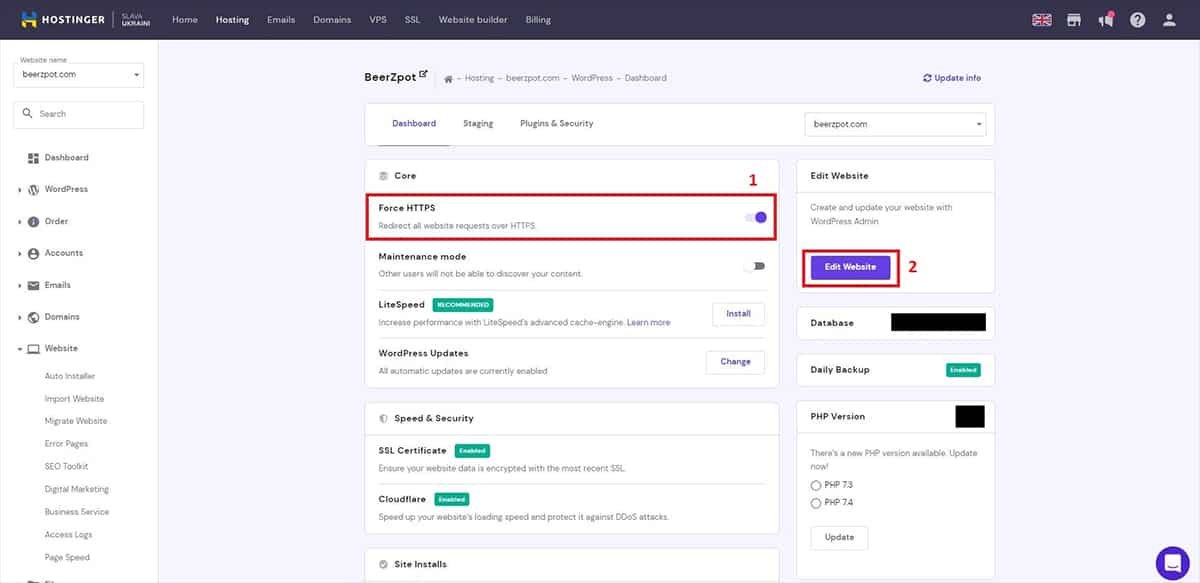Switch to the Plugins & Security tab
Screen dimensions: 1200x583
click(x=556, y=124)
